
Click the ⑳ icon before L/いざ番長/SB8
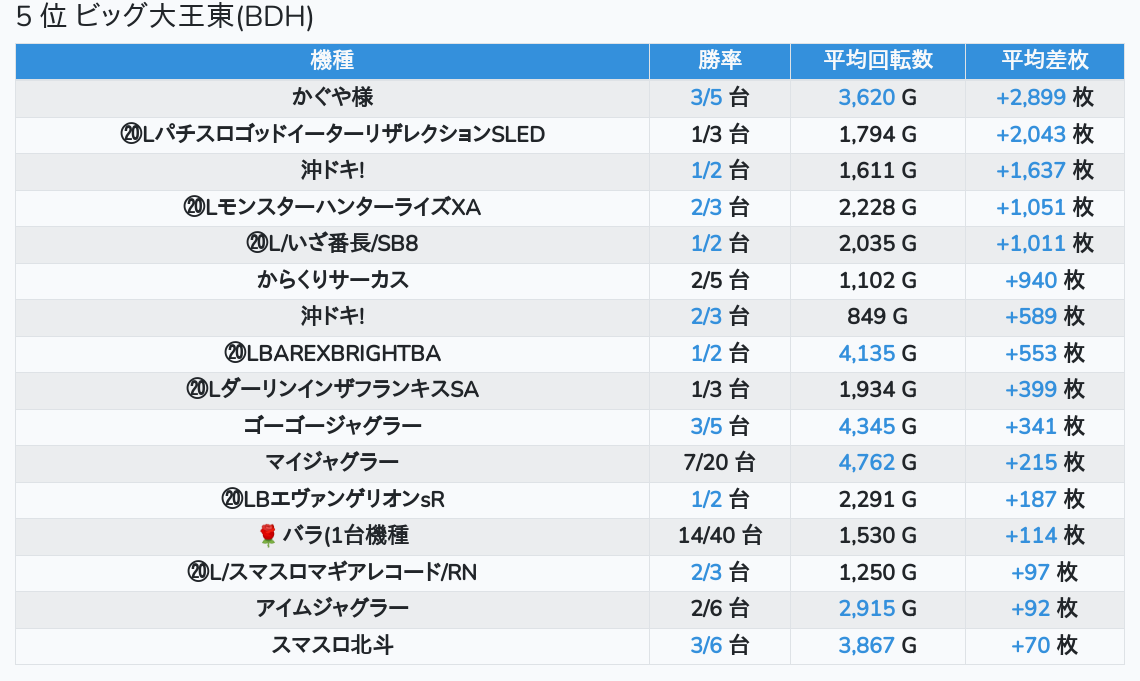point(256,244)
